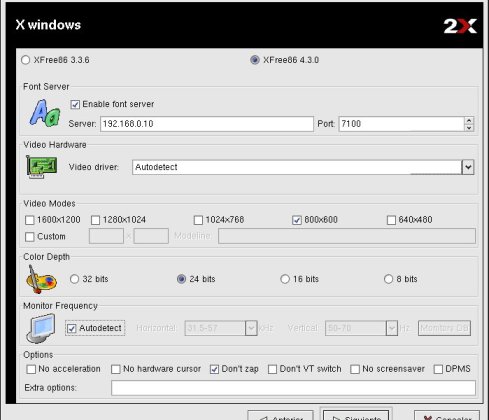The height and width of the screenshot is (420, 489).
Task: Click the Server address input field
Action: pyautogui.click(x=207, y=124)
